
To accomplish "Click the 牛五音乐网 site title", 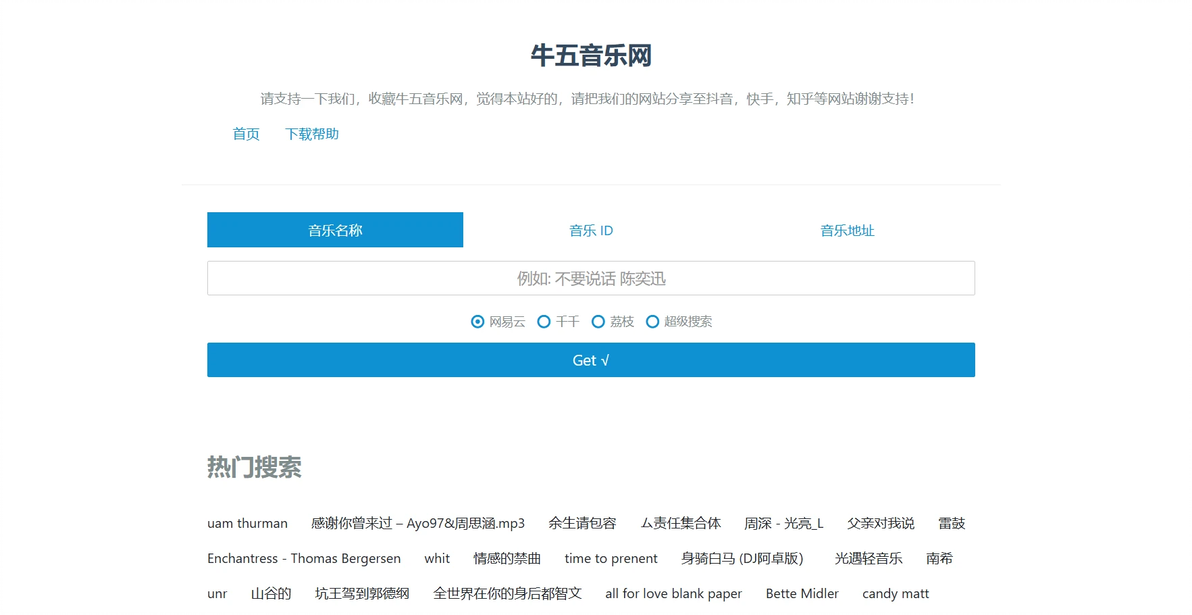I will [x=591, y=55].
